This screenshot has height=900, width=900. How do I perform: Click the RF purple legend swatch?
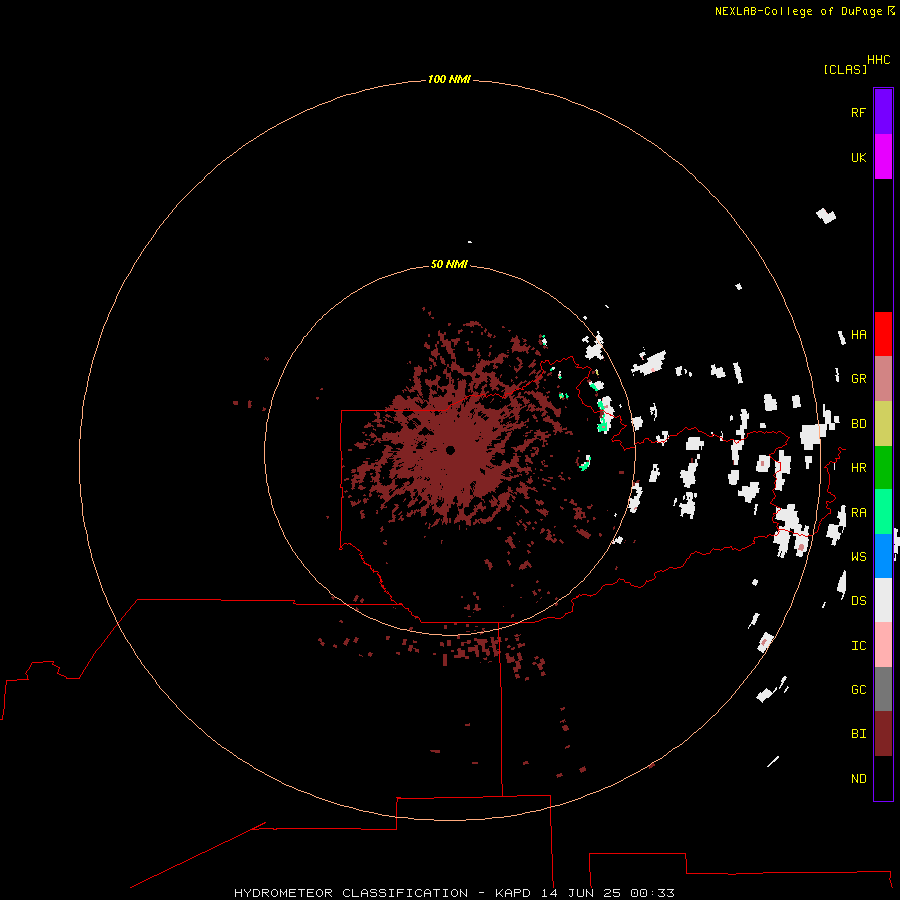click(x=883, y=112)
